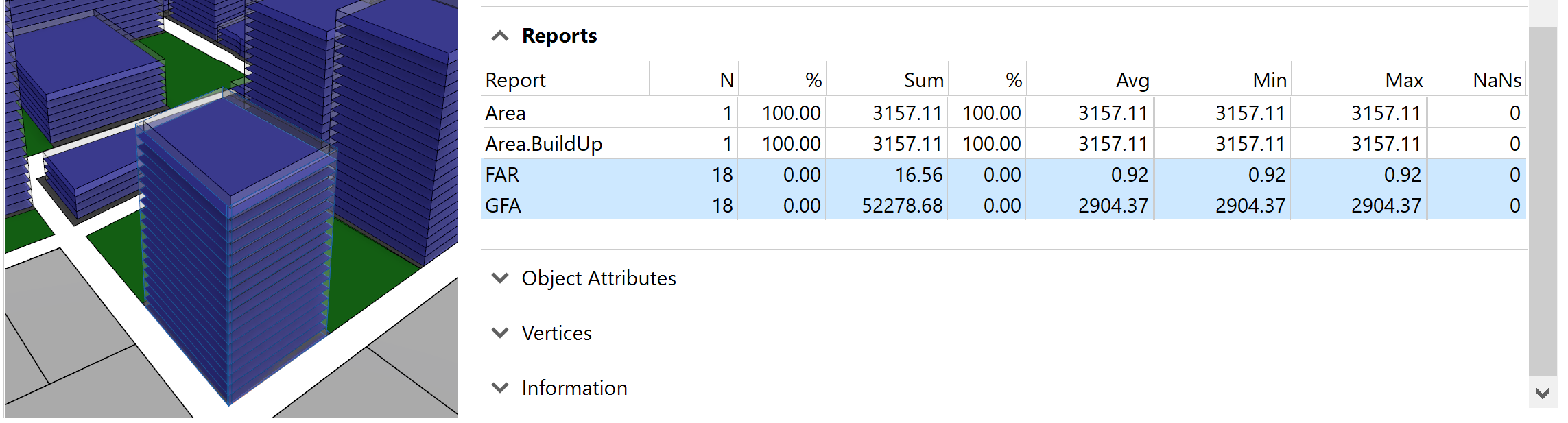
Task: Select the FAR report row
Action: click(x=502, y=175)
